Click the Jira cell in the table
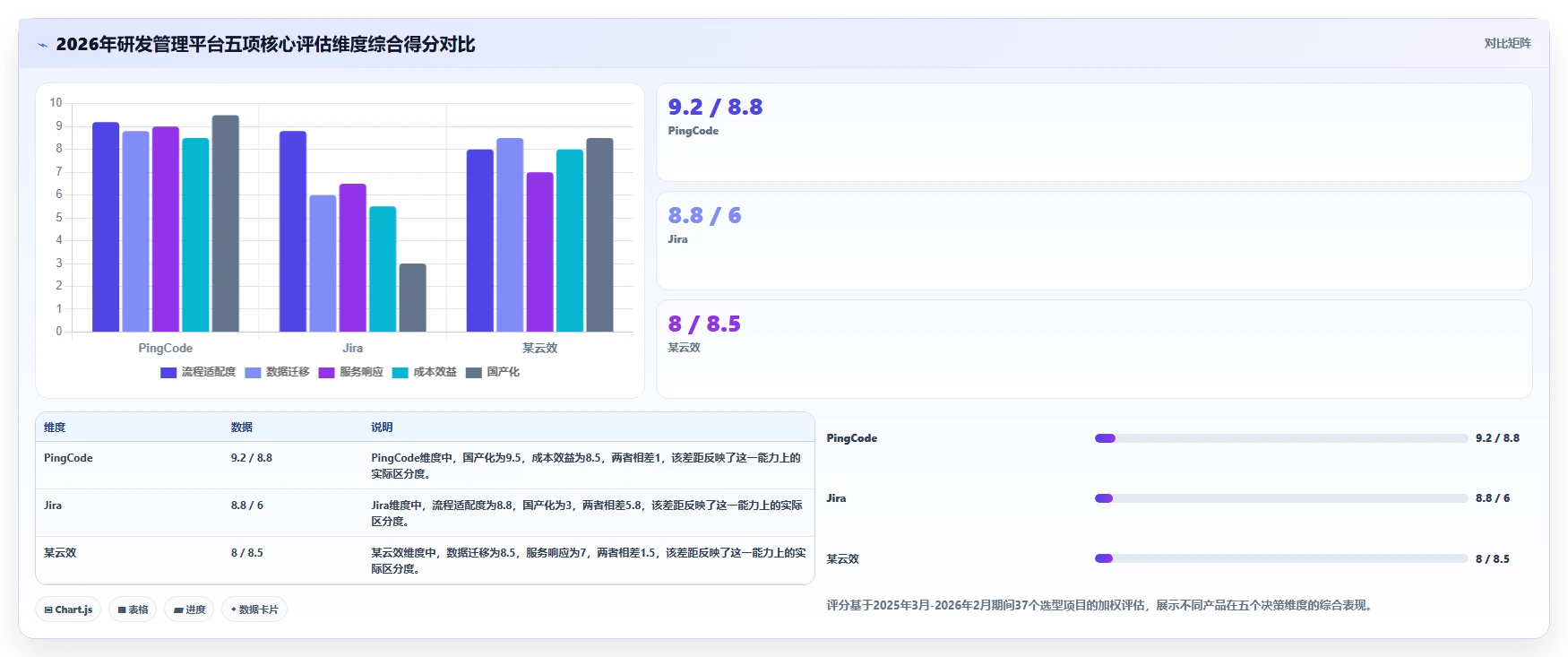This screenshot has width=1568, height=657. click(x=53, y=506)
